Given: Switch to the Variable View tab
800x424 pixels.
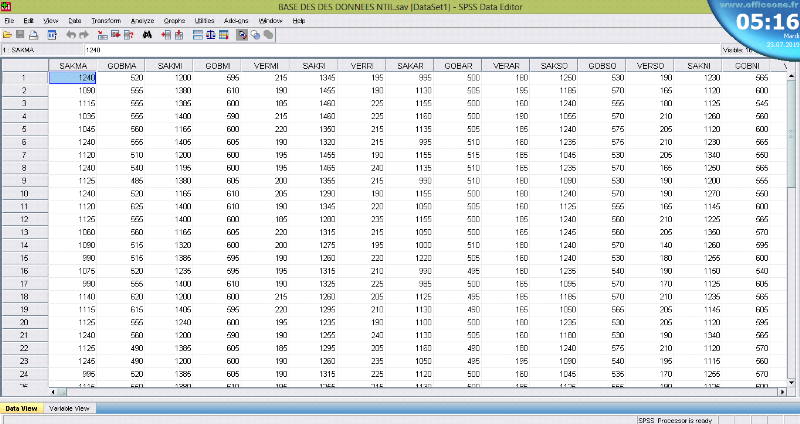Looking at the screenshot, I should click(x=70, y=408).
